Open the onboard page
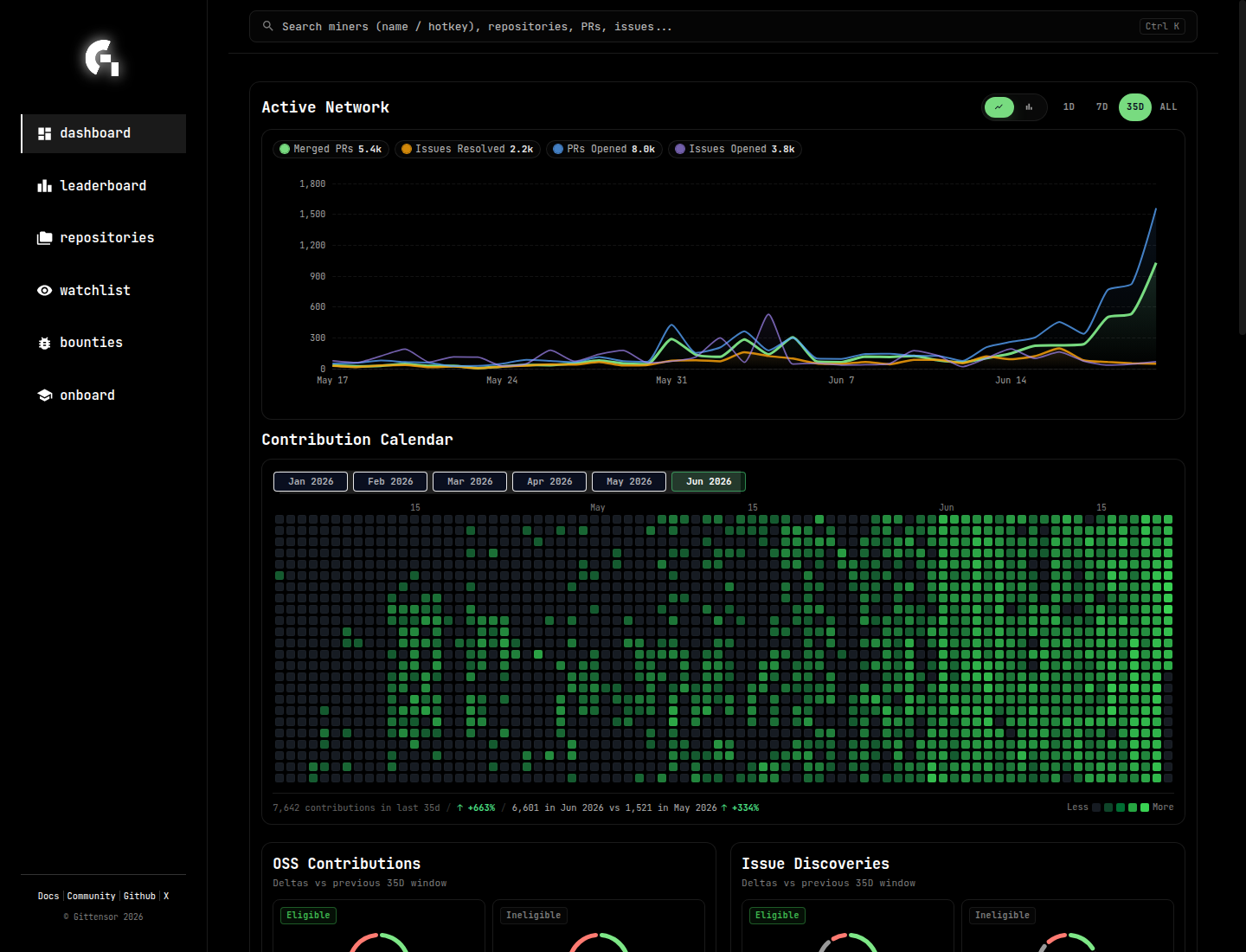The height and width of the screenshot is (952, 1246). tap(104, 396)
